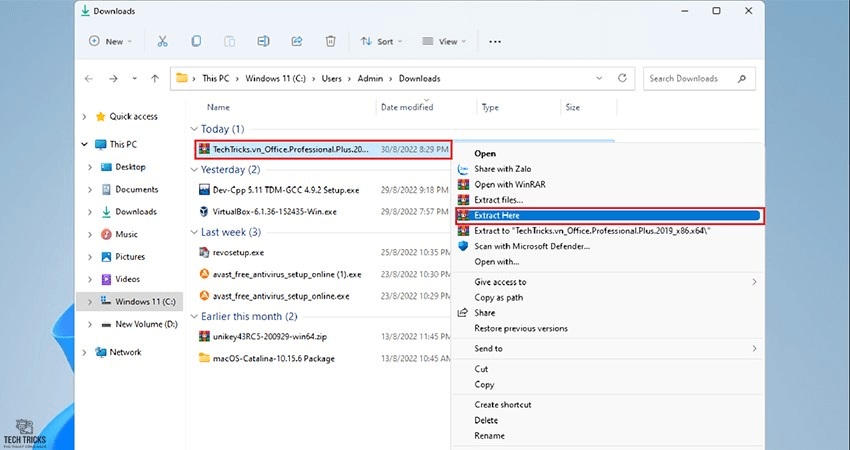Screen dimensions: 850x450
Task: Select Scan with Microsoft Defender
Action: (532, 246)
